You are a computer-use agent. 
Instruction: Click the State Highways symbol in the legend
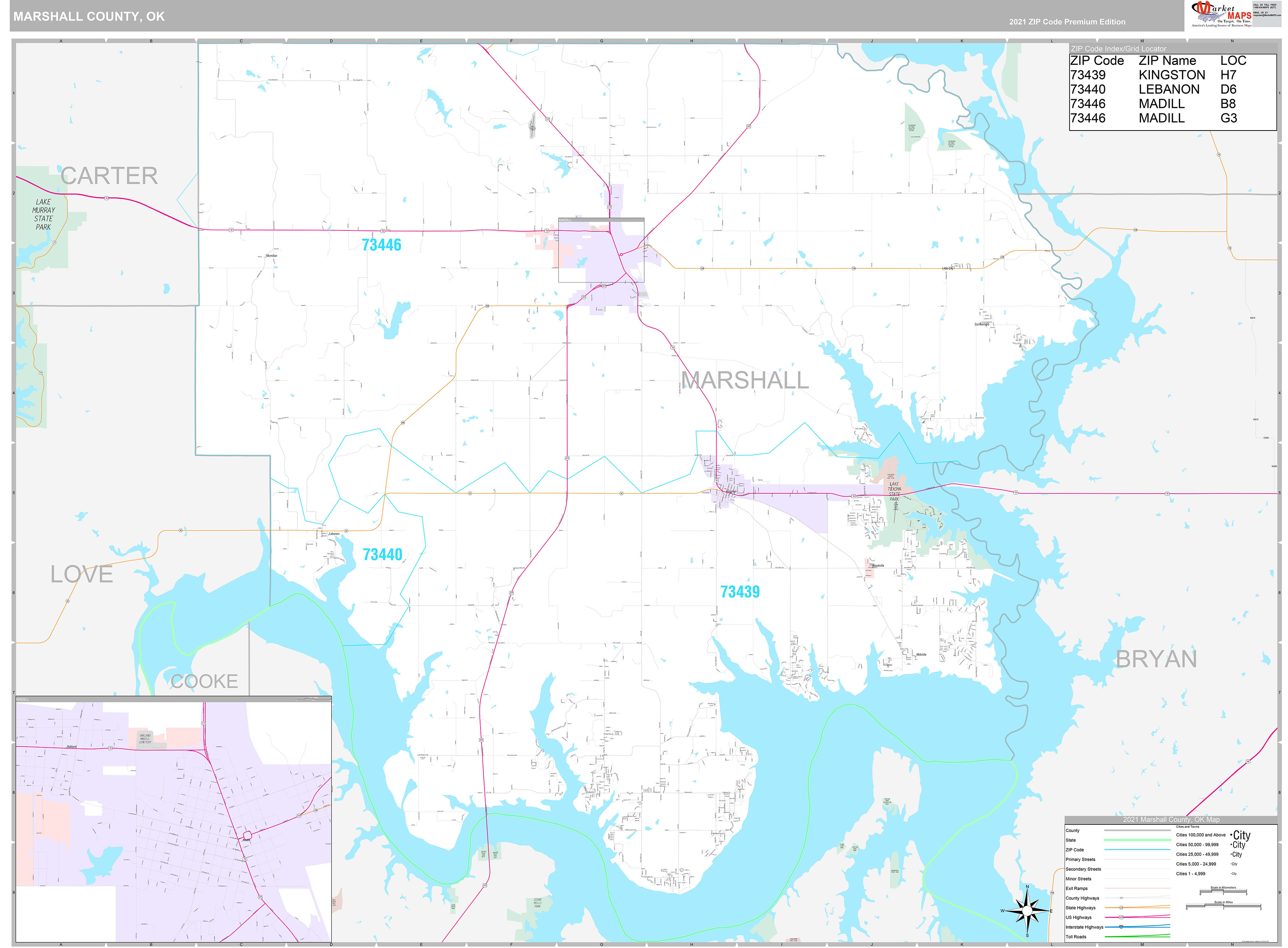[1122, 907]
